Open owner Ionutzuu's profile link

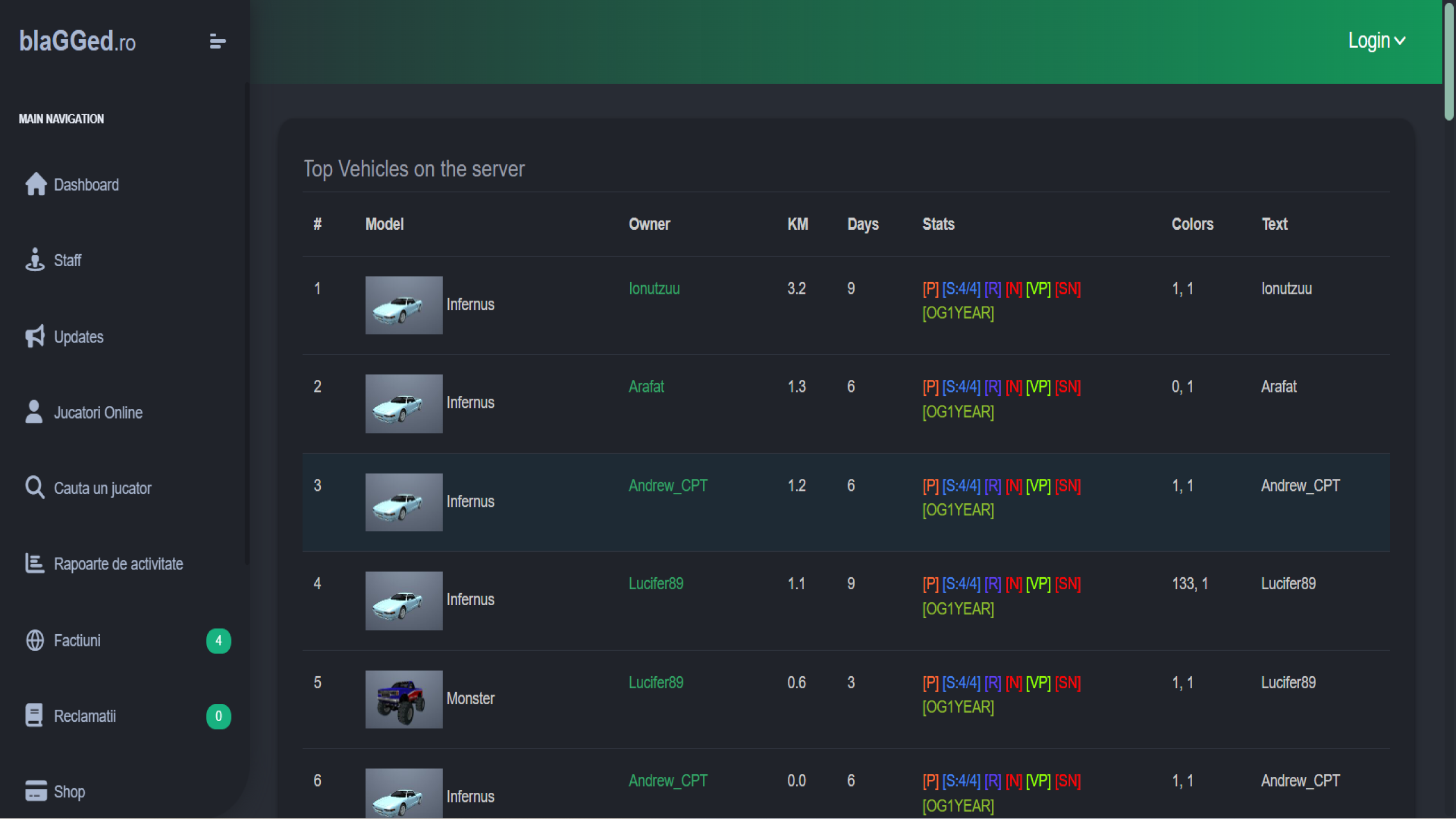click(x=653, y=288)
